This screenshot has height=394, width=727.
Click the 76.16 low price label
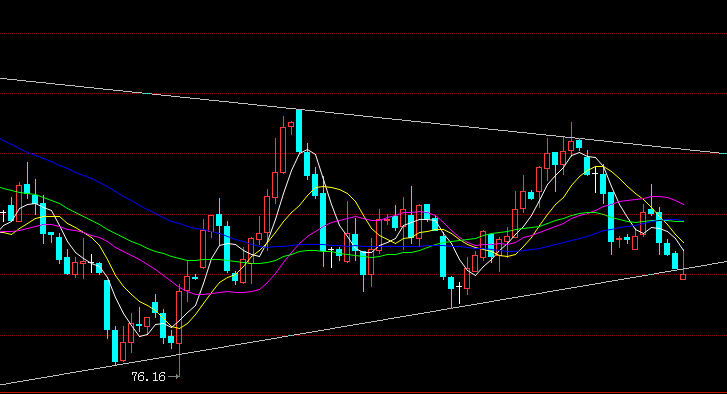pos(148,377)
